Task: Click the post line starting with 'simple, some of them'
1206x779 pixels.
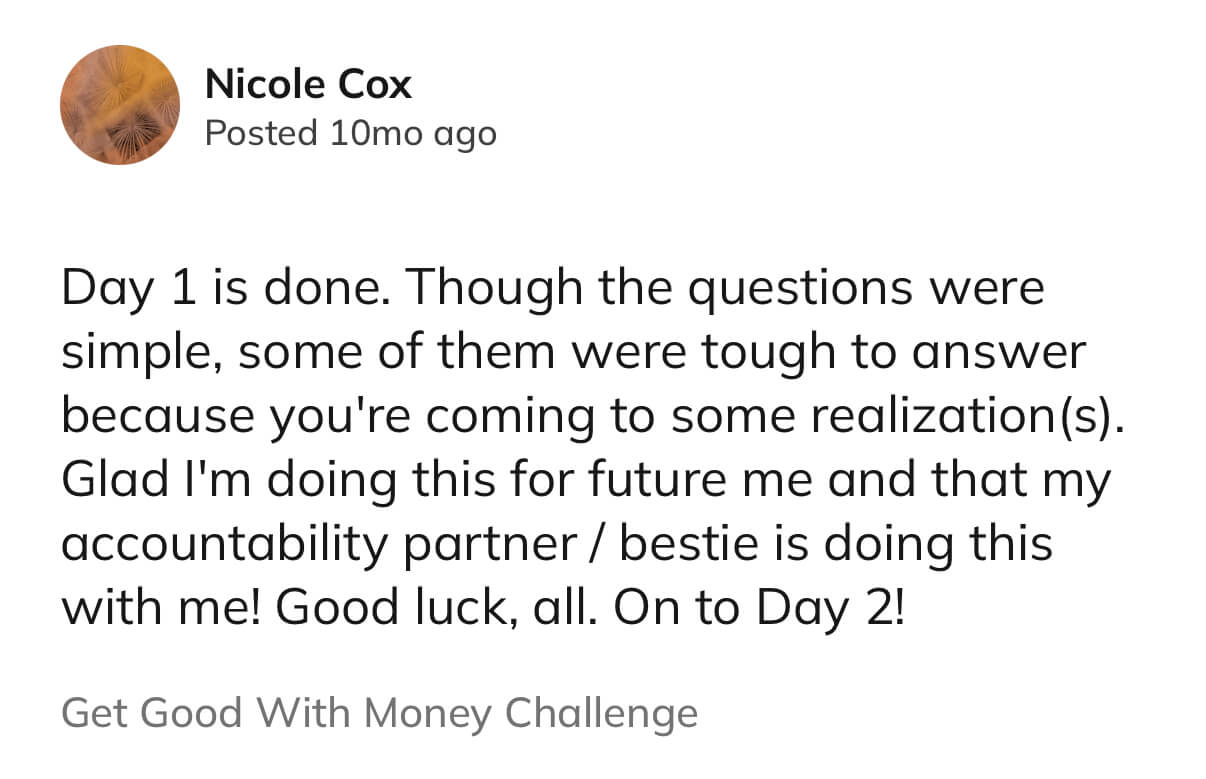Action: click(x=574, y=352)
